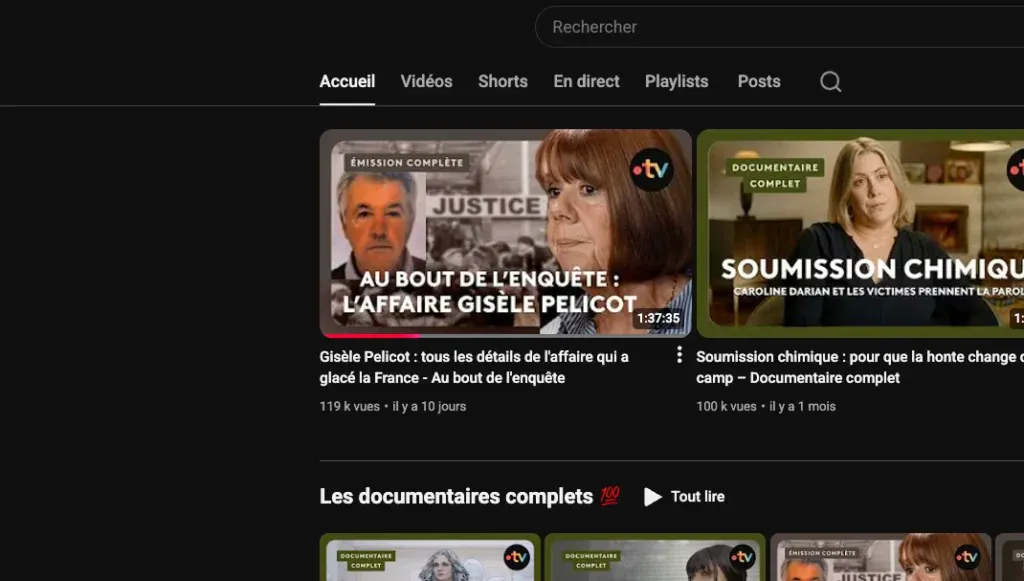The width and height of the screenshot is (1024, 581).
Task: Click "119 k vues" view count text
Action: 349,406
